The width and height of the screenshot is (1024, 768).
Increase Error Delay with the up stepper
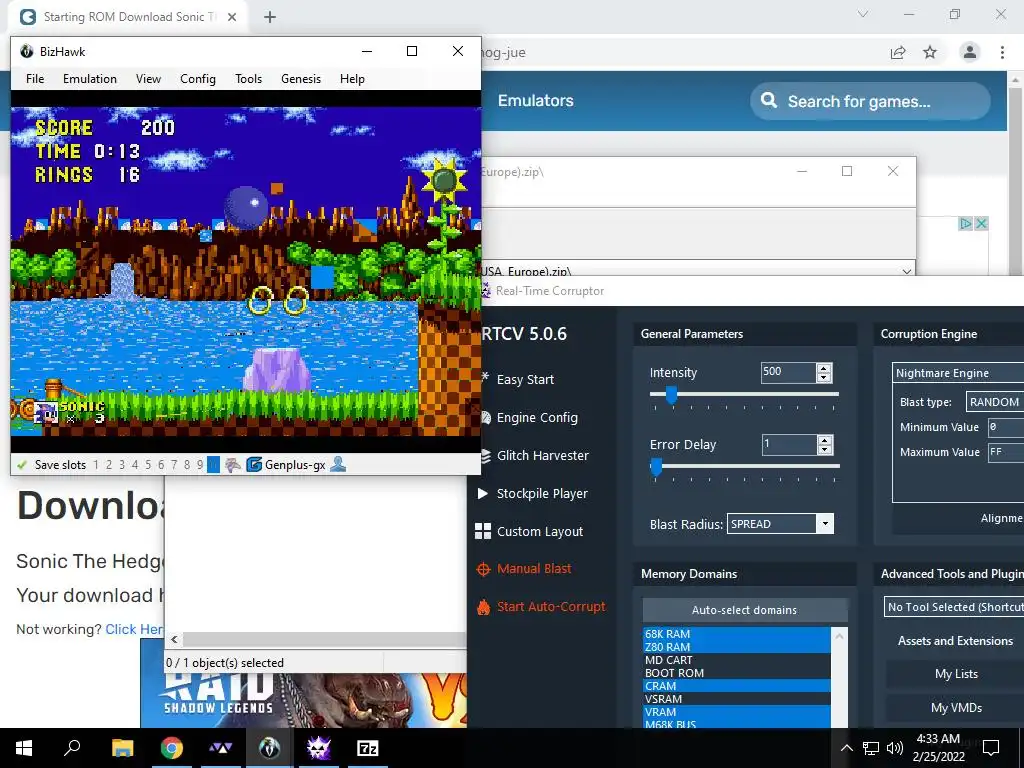[x=824, y=440]
